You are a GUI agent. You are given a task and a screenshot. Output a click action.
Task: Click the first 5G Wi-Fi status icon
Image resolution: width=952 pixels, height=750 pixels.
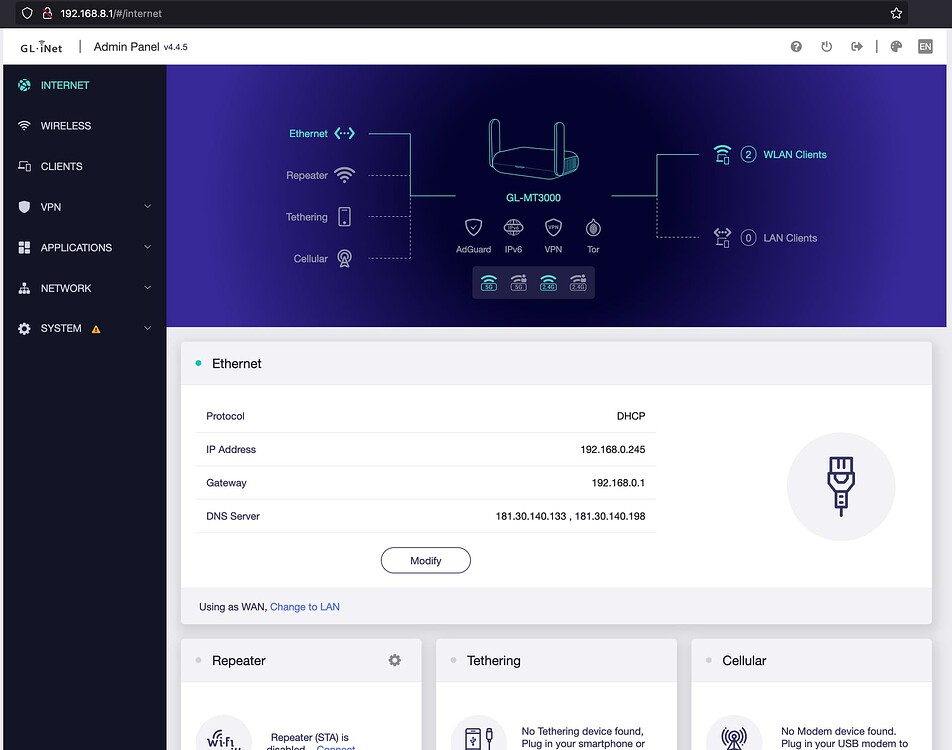pos(489,283)
